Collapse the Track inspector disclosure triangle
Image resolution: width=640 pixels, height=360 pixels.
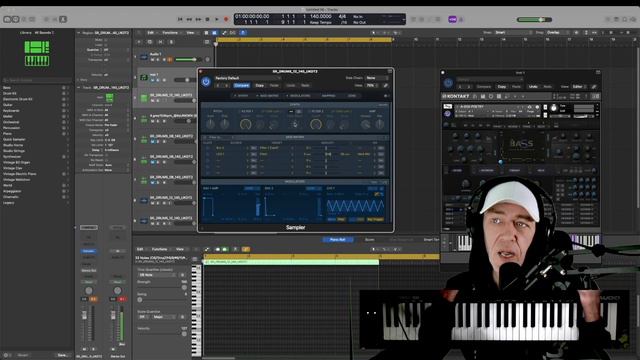79,87
